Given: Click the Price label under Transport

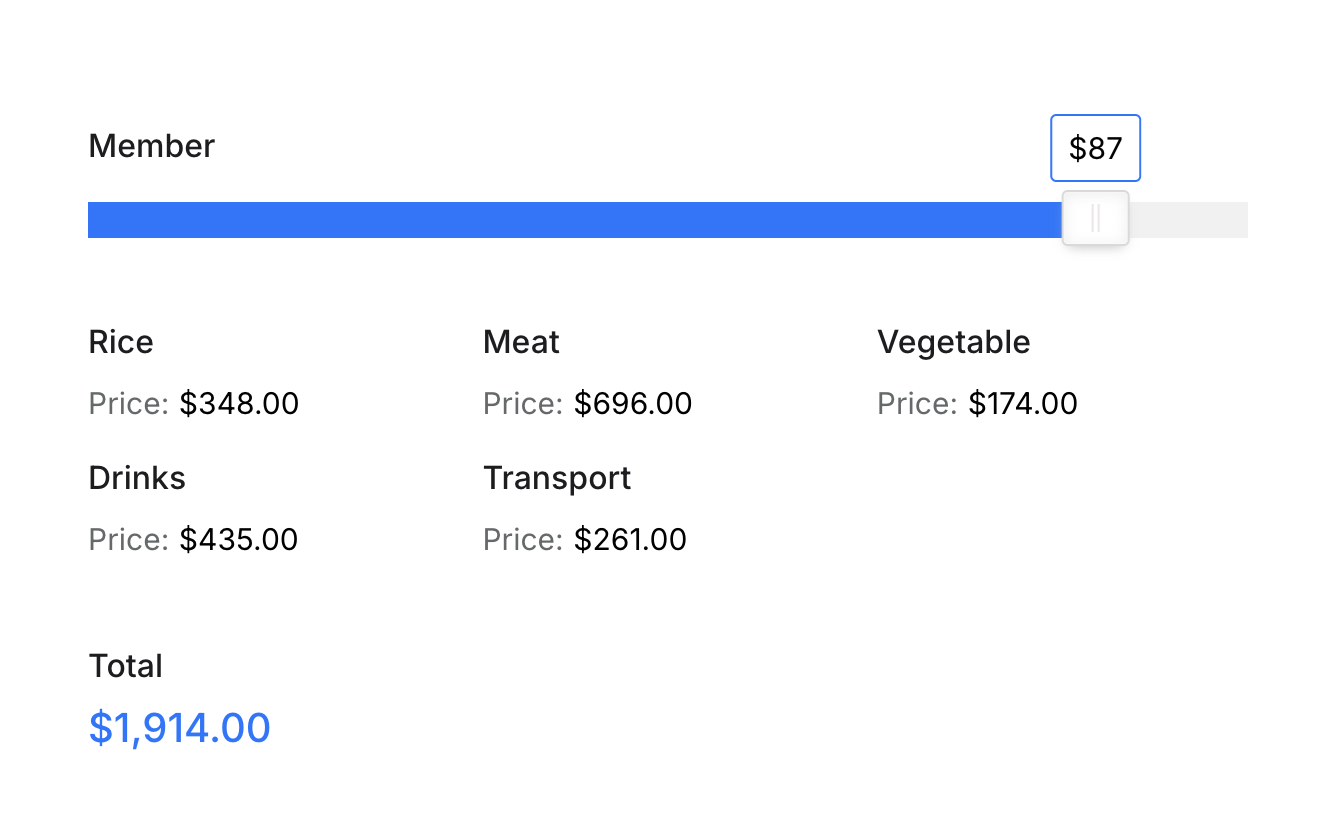Looking at the screenshot, I should click(x=523, y=540).
